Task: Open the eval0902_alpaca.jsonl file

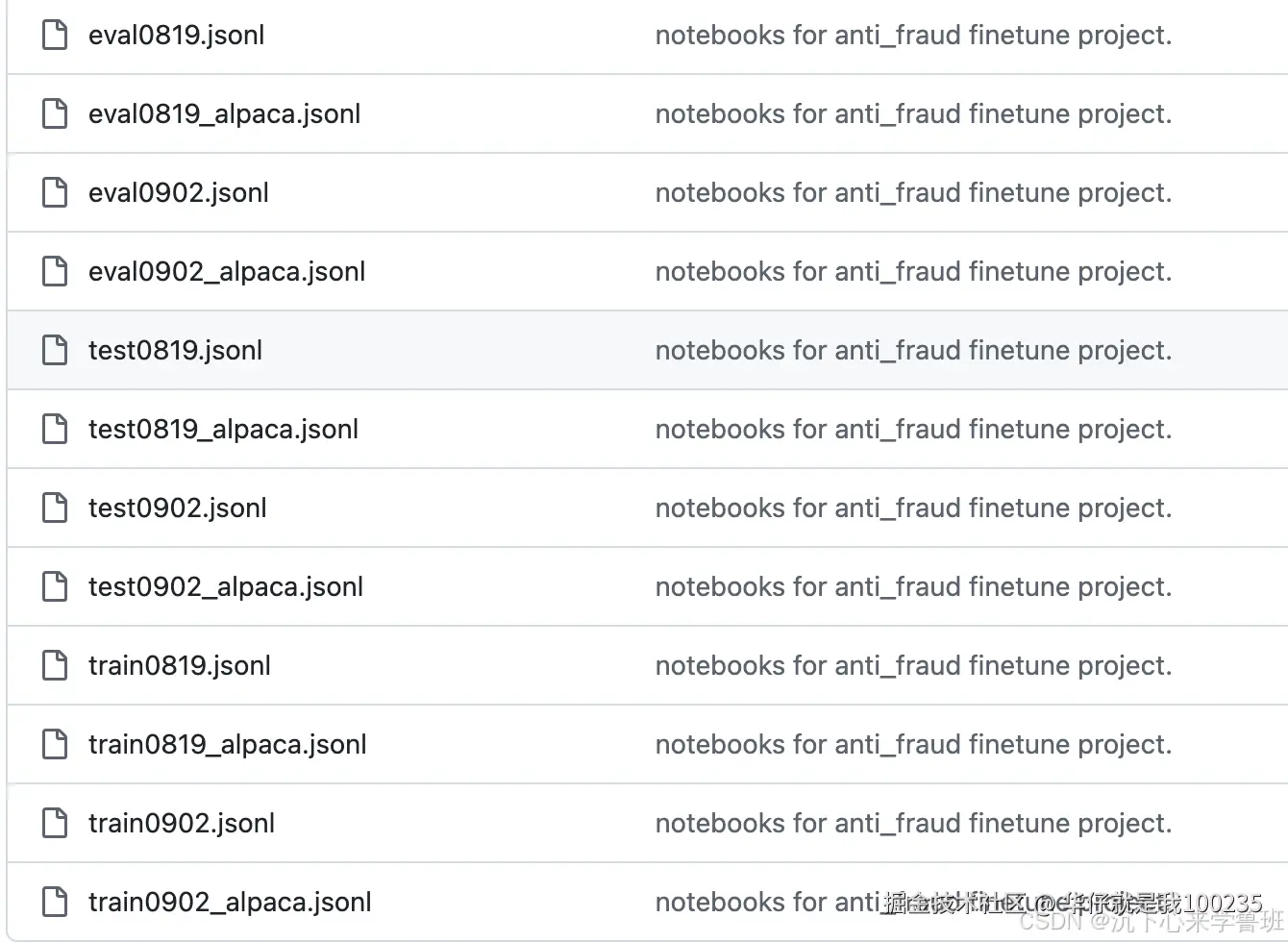Action: click(227, 272)
